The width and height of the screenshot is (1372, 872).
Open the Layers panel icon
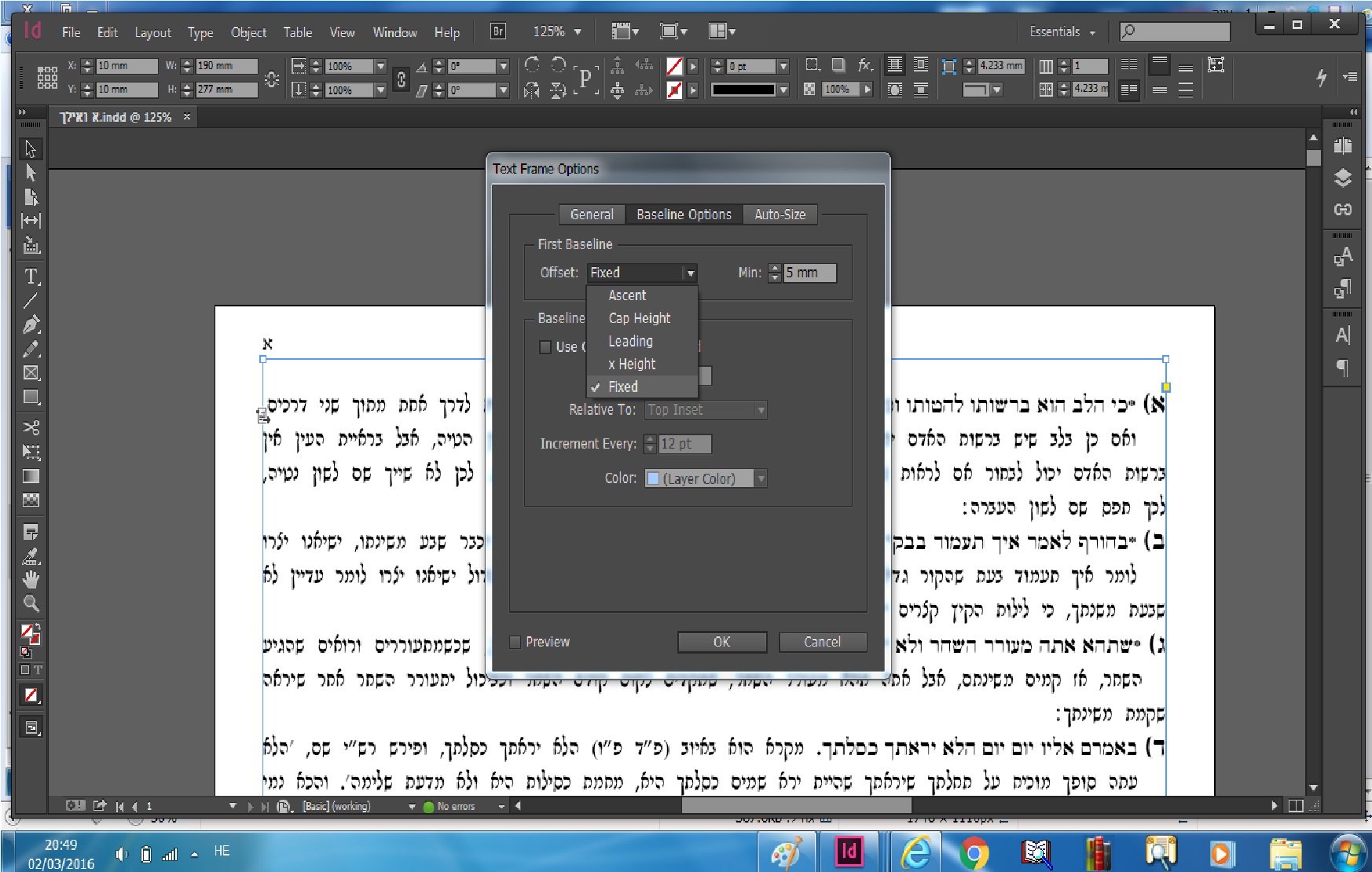click(x=1343, y=178)
